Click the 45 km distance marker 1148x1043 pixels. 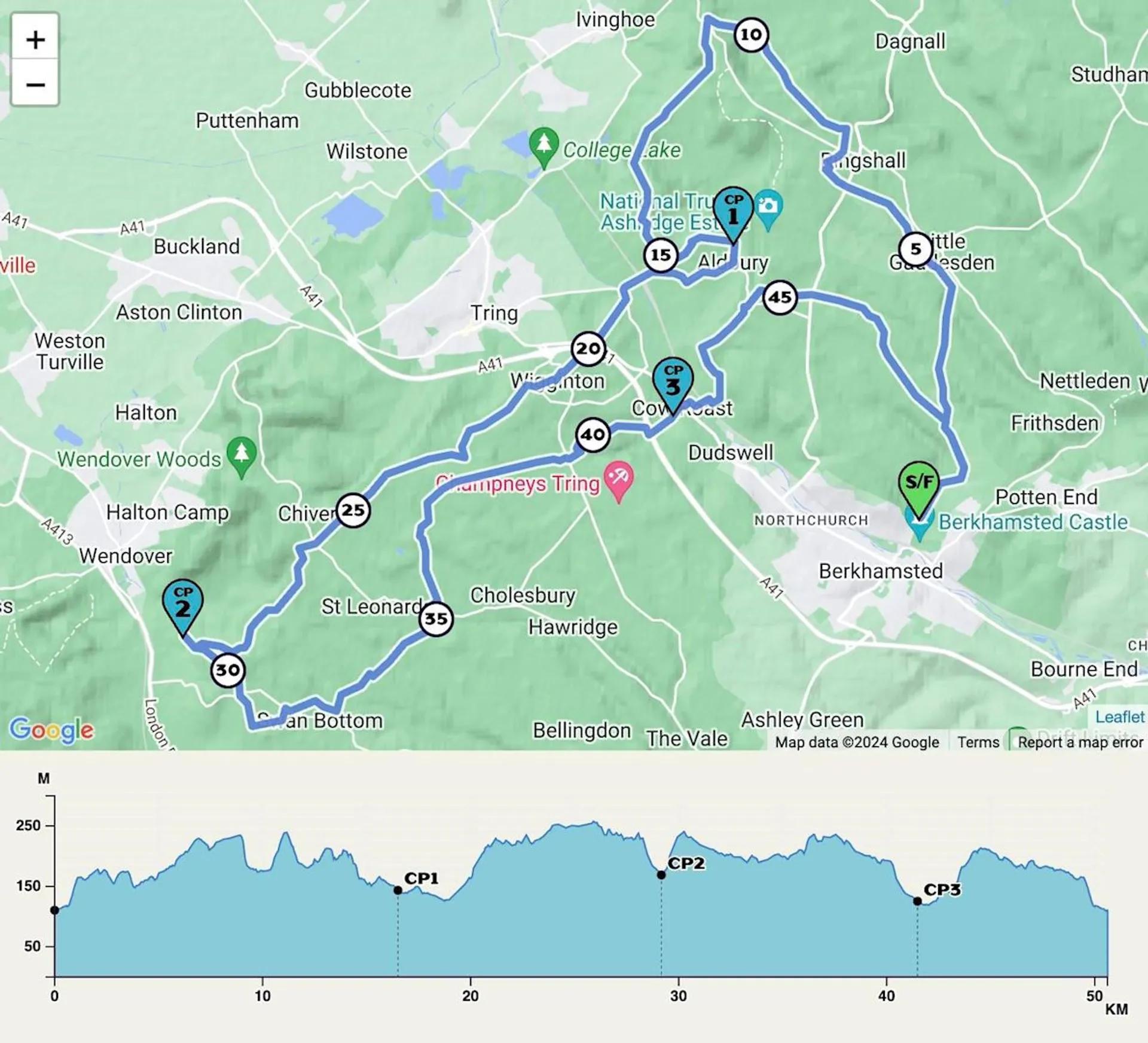[780, 297]
